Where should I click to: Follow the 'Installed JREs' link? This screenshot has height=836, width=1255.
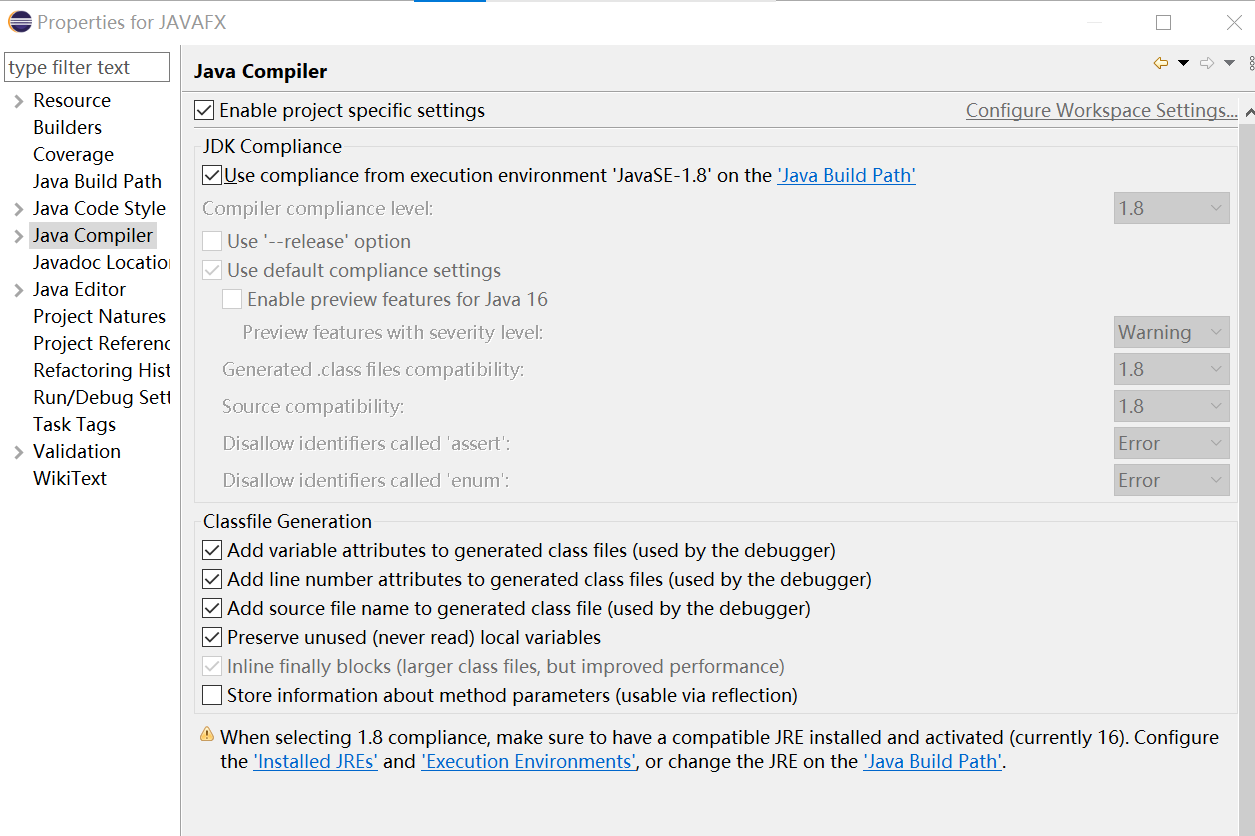pos(315,761)
